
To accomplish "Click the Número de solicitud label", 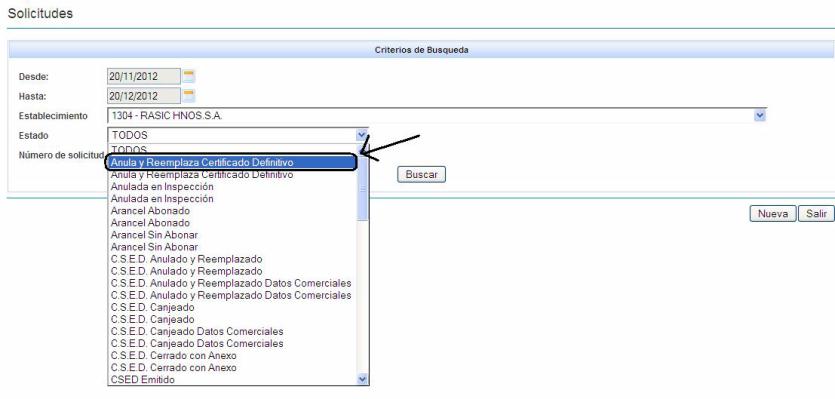I will 61,155.
